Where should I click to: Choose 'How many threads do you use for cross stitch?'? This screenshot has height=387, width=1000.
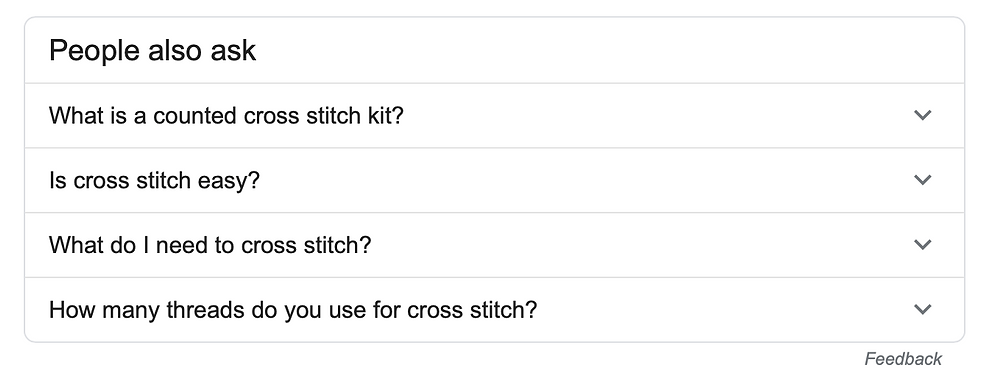(293, 310)
